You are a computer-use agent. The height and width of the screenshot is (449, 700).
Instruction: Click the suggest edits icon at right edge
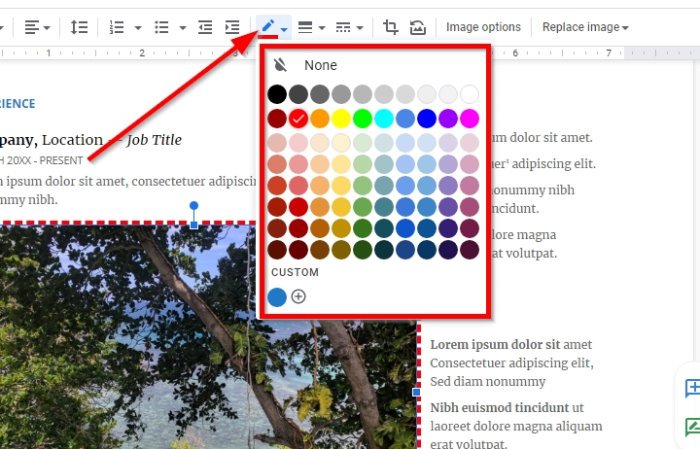pos(693,426)
